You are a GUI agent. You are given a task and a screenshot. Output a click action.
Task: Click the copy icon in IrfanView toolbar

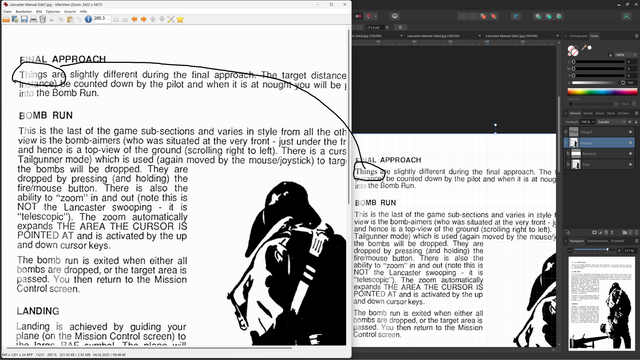click(x=61, y=20)
